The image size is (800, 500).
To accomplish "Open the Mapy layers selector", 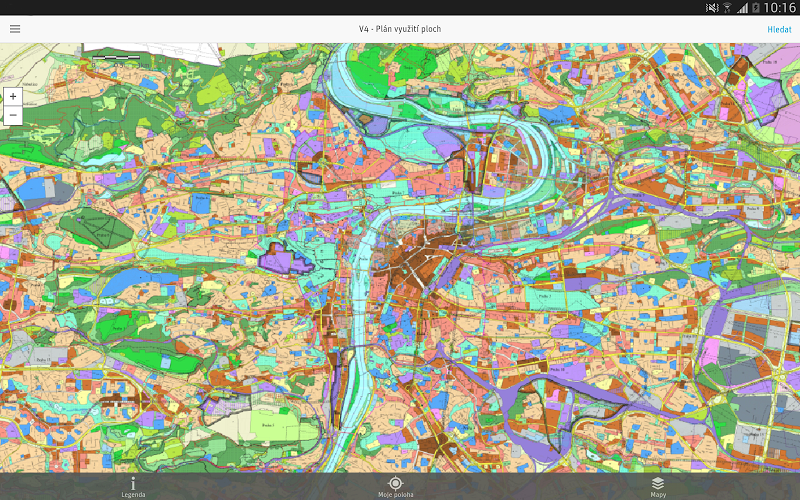I will click(658, 487).
